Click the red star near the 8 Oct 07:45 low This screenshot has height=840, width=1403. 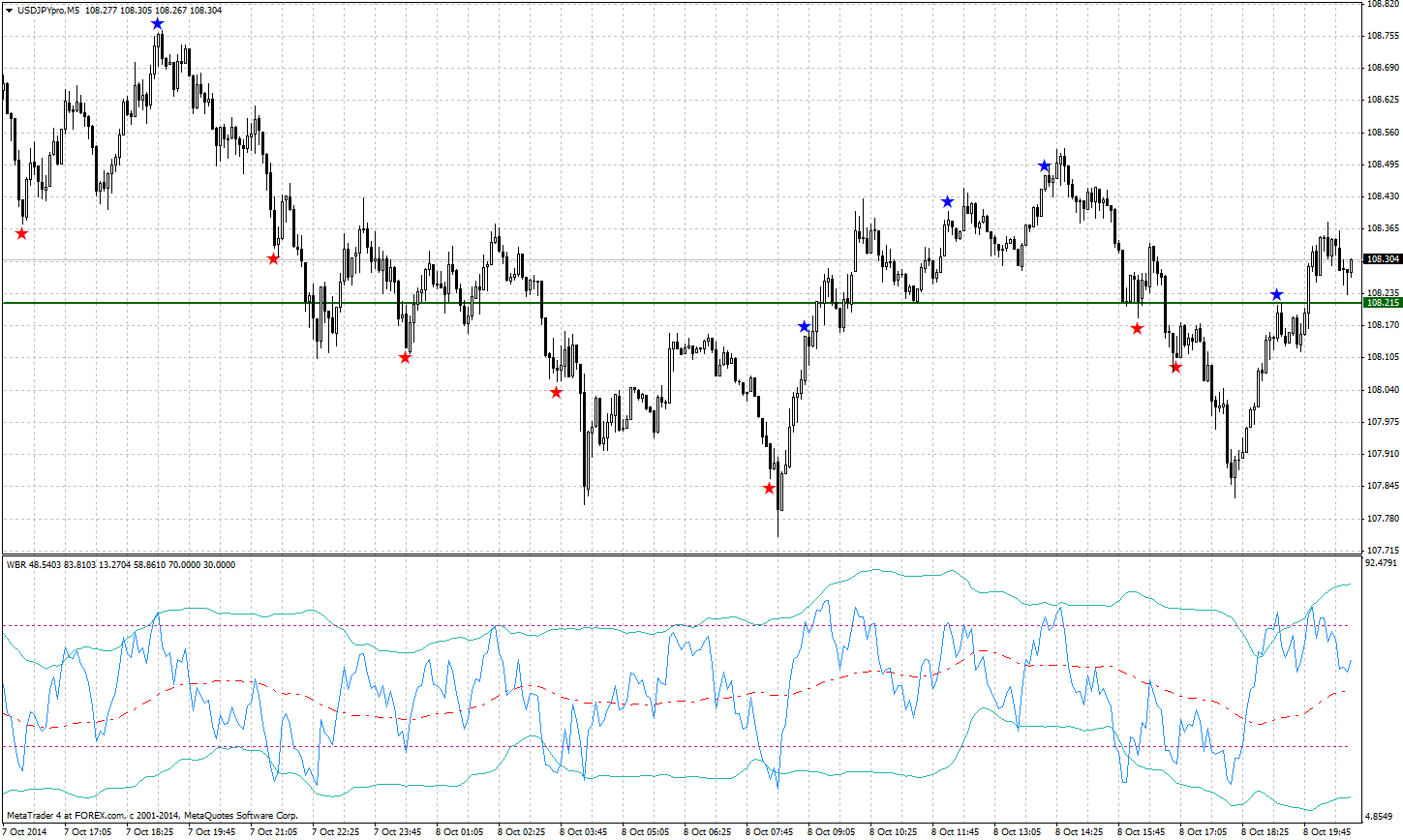click(770, 488)
